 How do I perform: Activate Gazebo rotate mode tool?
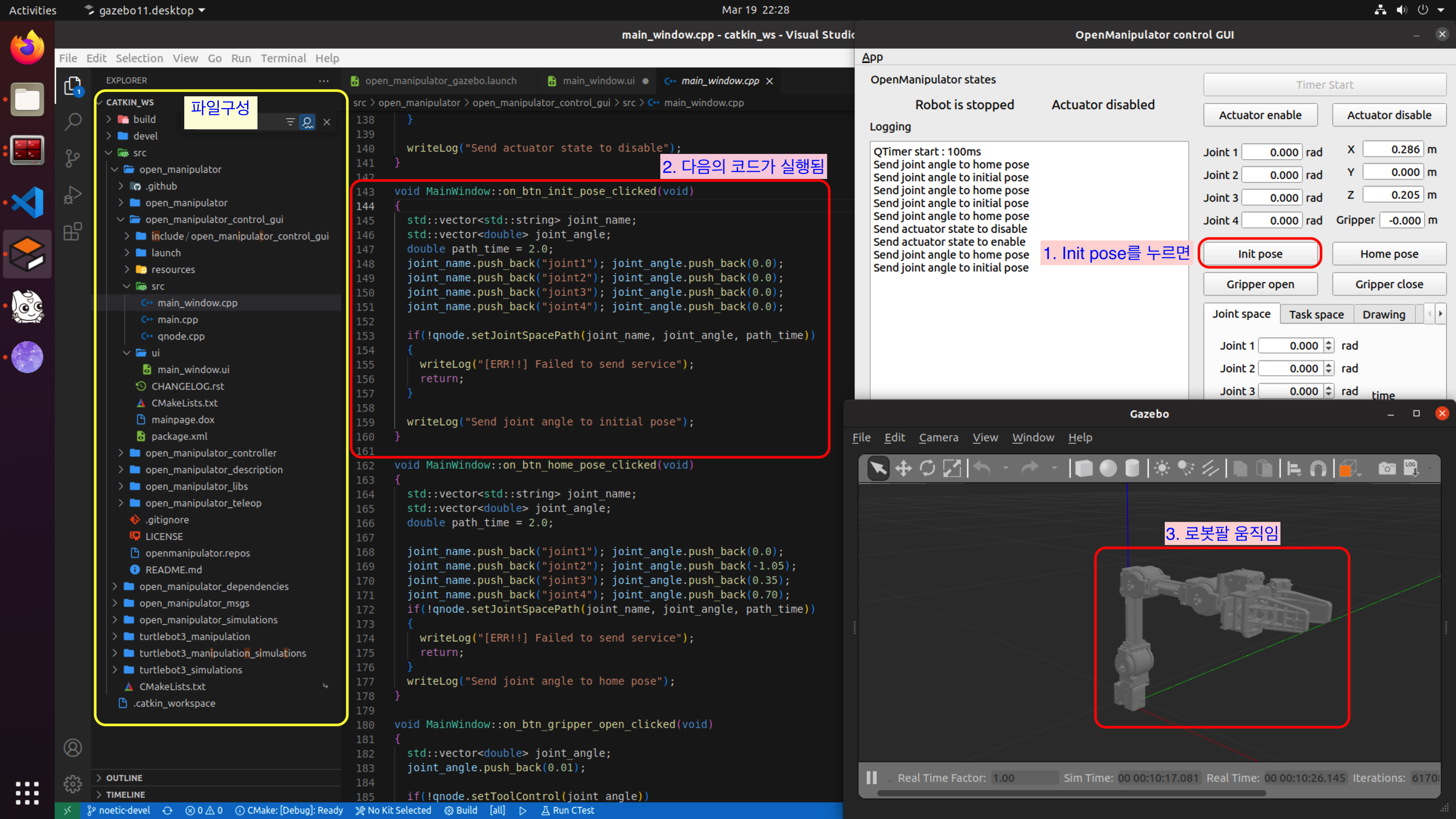927,468
